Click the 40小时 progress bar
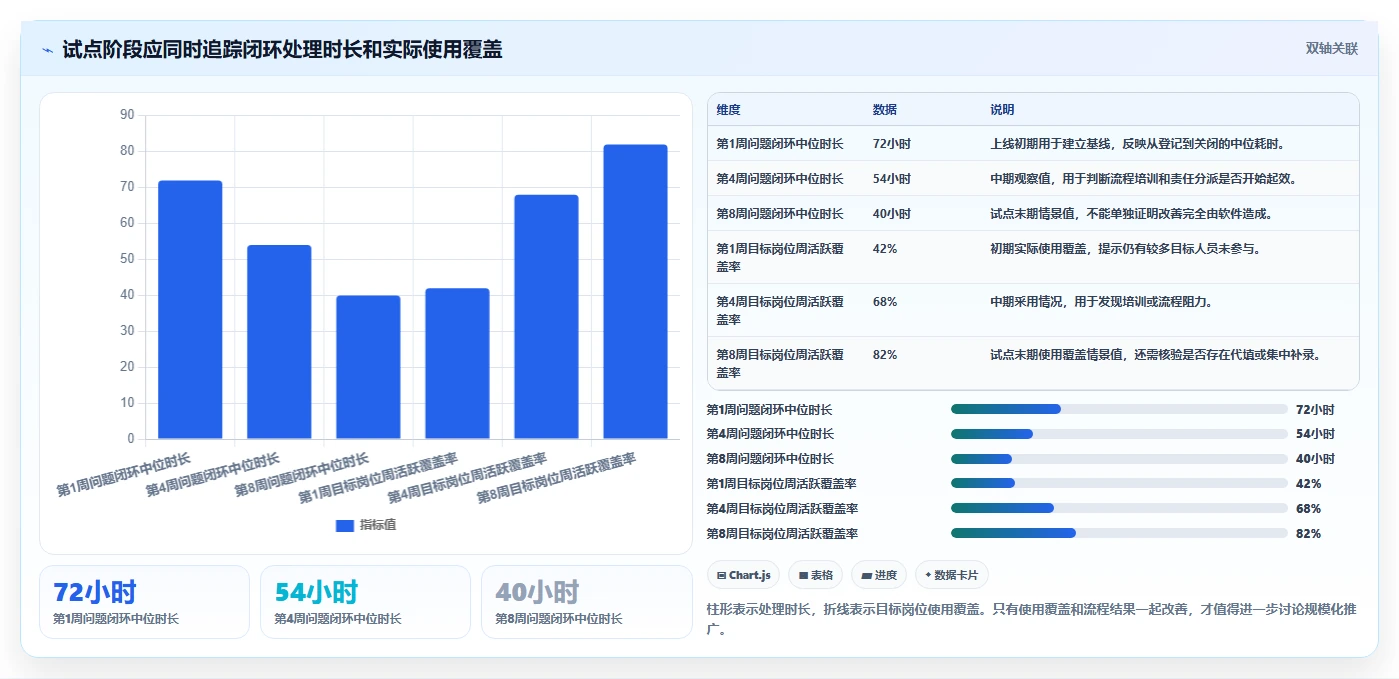 (1119, 459)
